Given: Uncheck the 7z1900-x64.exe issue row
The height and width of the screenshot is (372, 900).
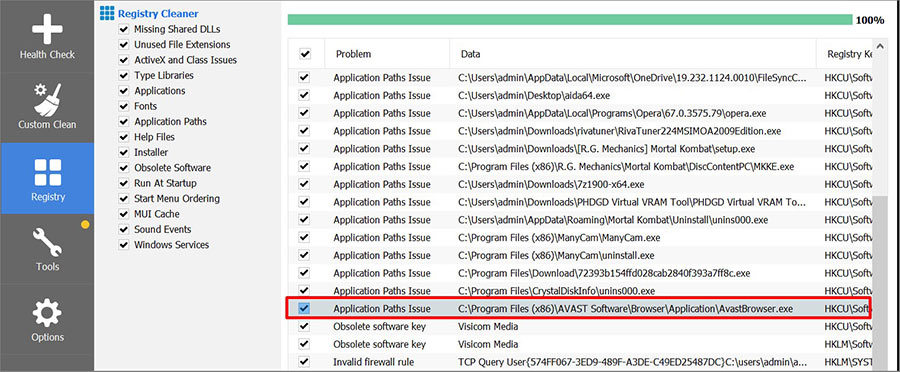Looking at the screenshot, I should pyautogui.click(x=304, y=184).
